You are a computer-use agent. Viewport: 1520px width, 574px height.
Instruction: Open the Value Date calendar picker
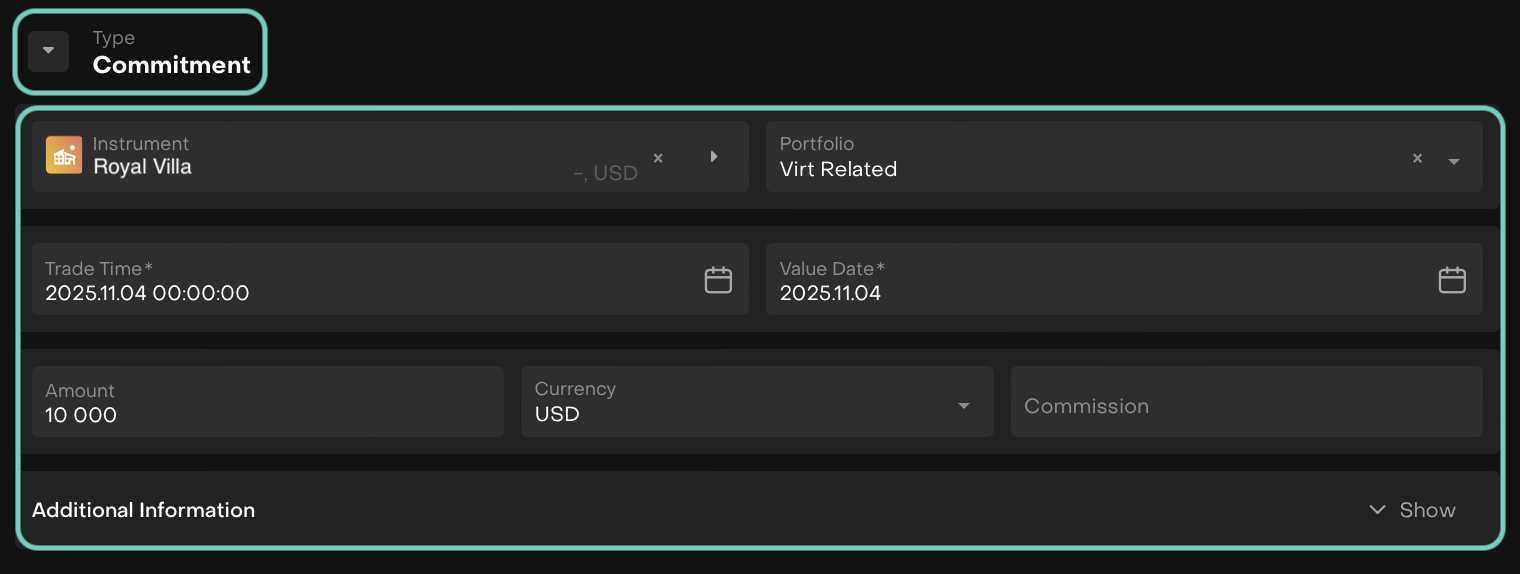pyautogui.click(x=1452, y=280)
